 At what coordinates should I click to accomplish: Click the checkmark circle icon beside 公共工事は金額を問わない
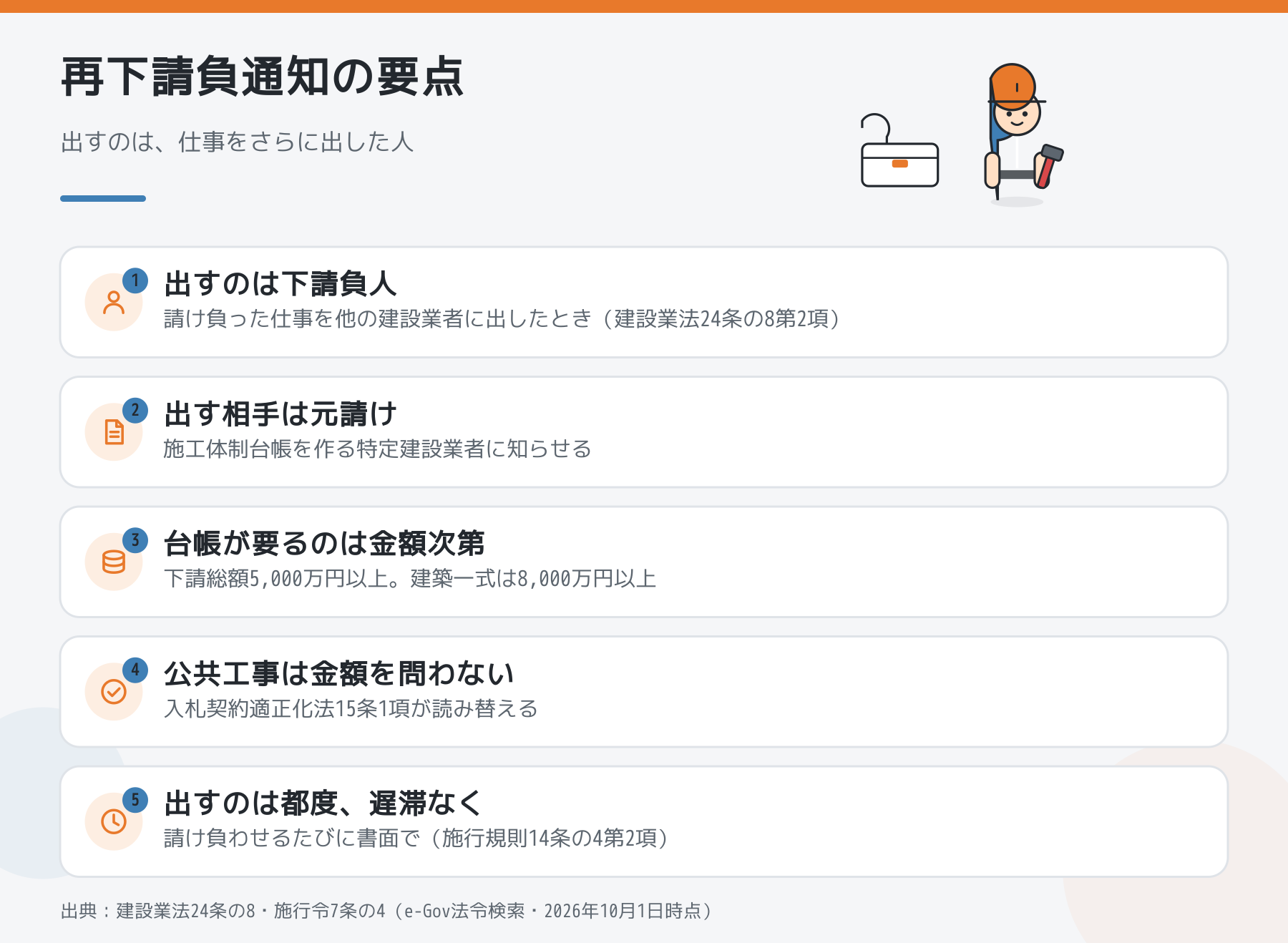(x=114, y=692)
